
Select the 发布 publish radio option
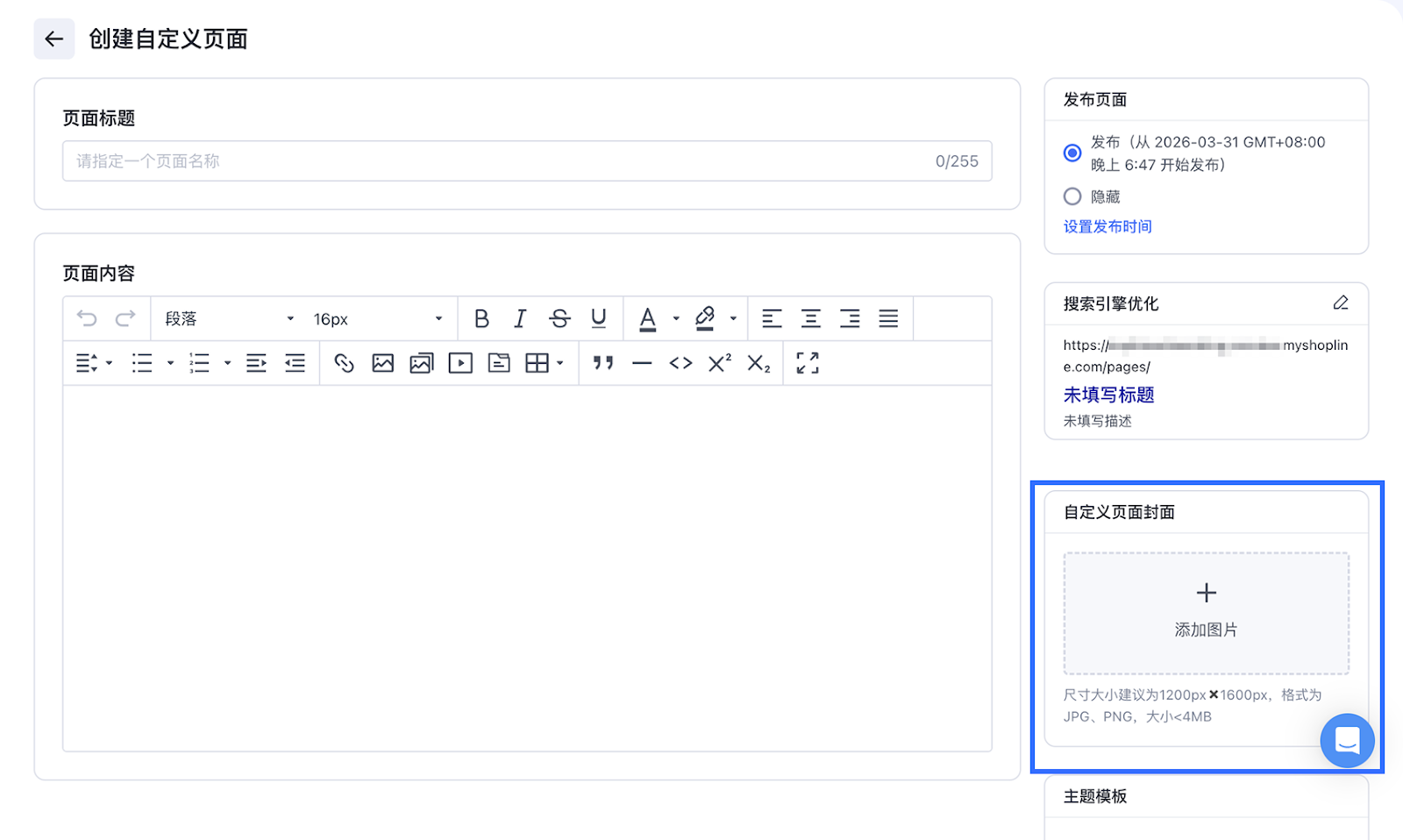pos(1072,153)
